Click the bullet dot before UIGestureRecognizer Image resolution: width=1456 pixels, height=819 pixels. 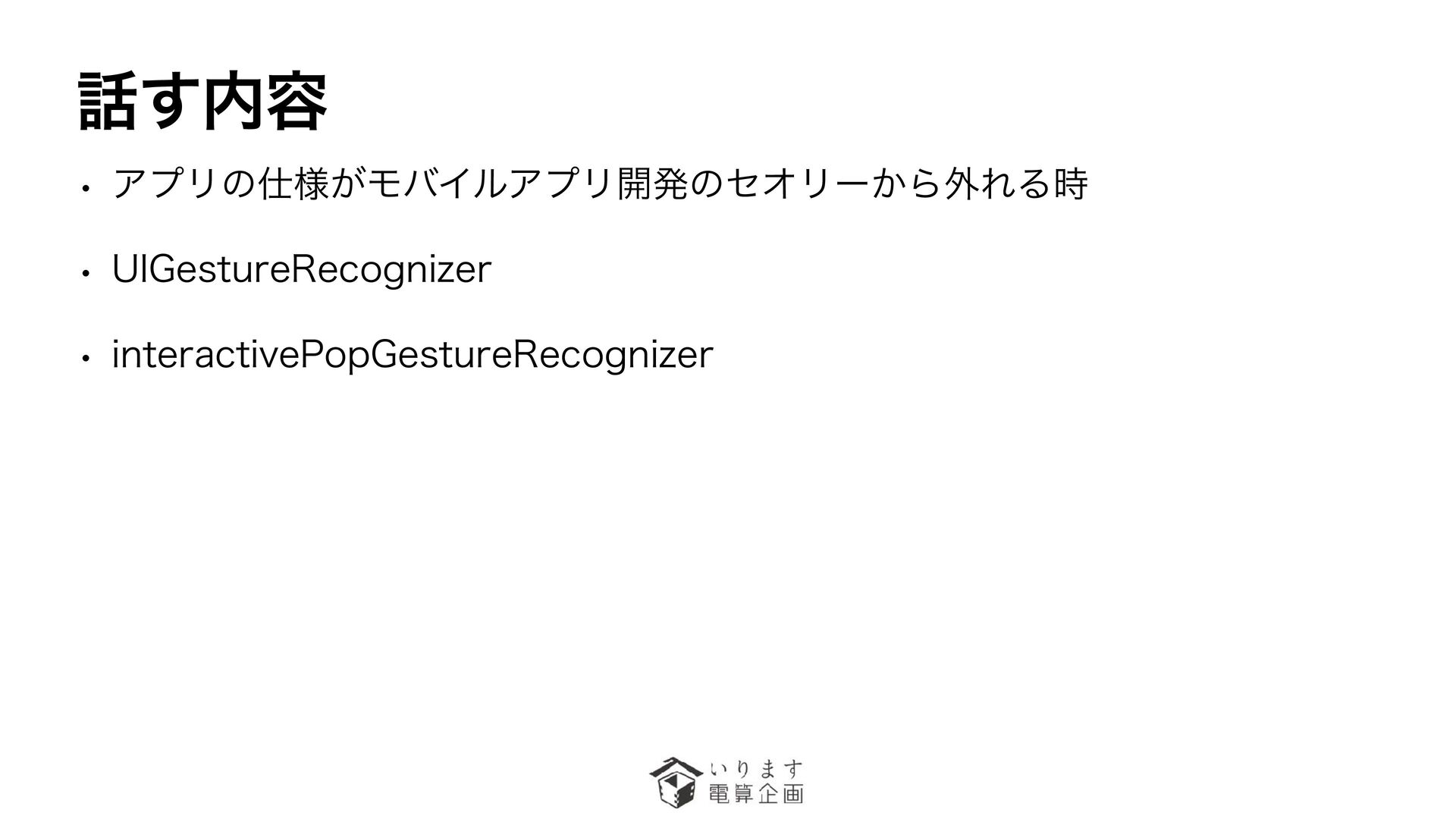pos(88,272)
